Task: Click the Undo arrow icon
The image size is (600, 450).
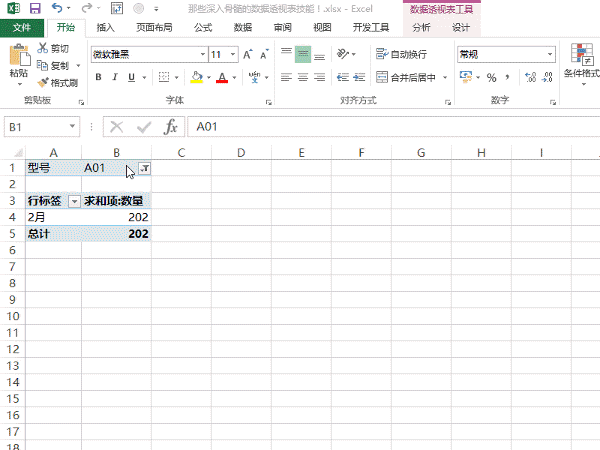Action: (56, 8)
